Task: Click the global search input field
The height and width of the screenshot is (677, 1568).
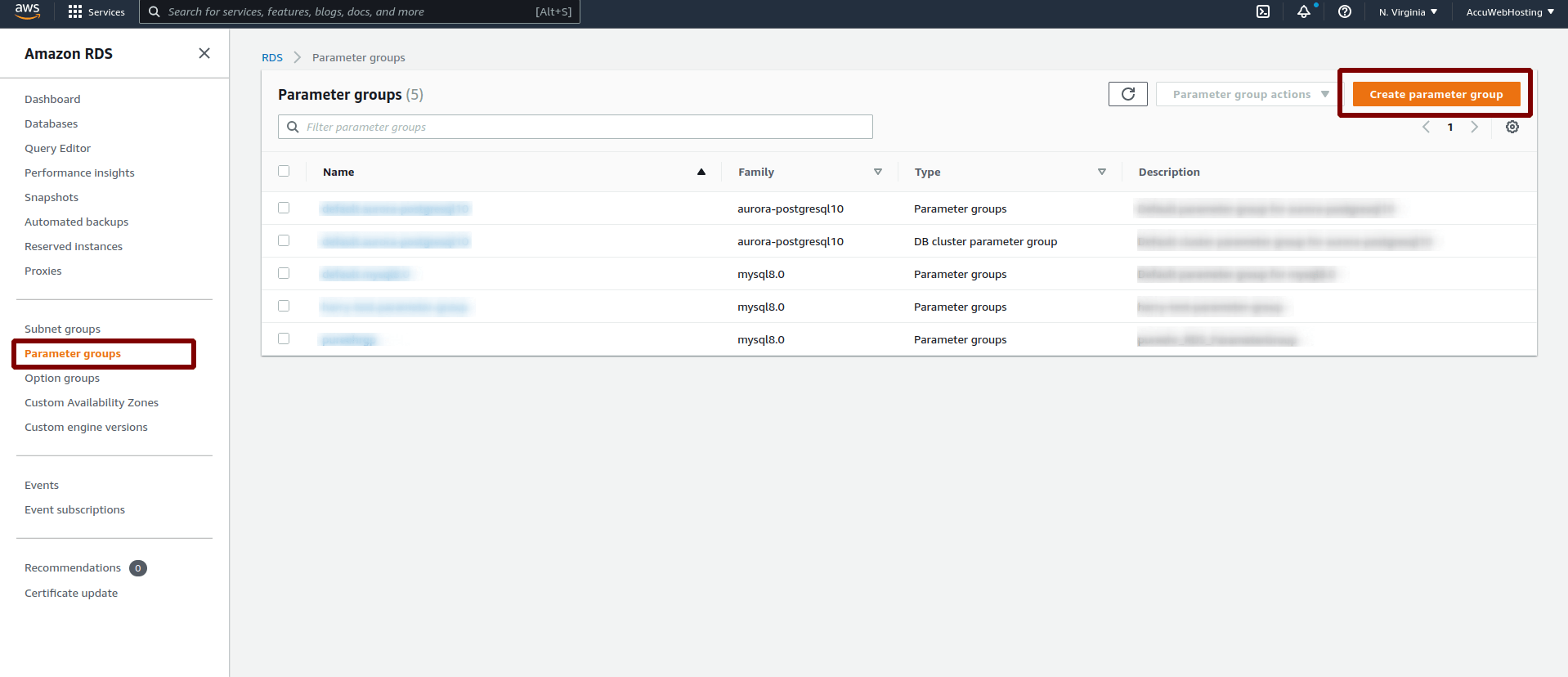Action: (360, 12)
